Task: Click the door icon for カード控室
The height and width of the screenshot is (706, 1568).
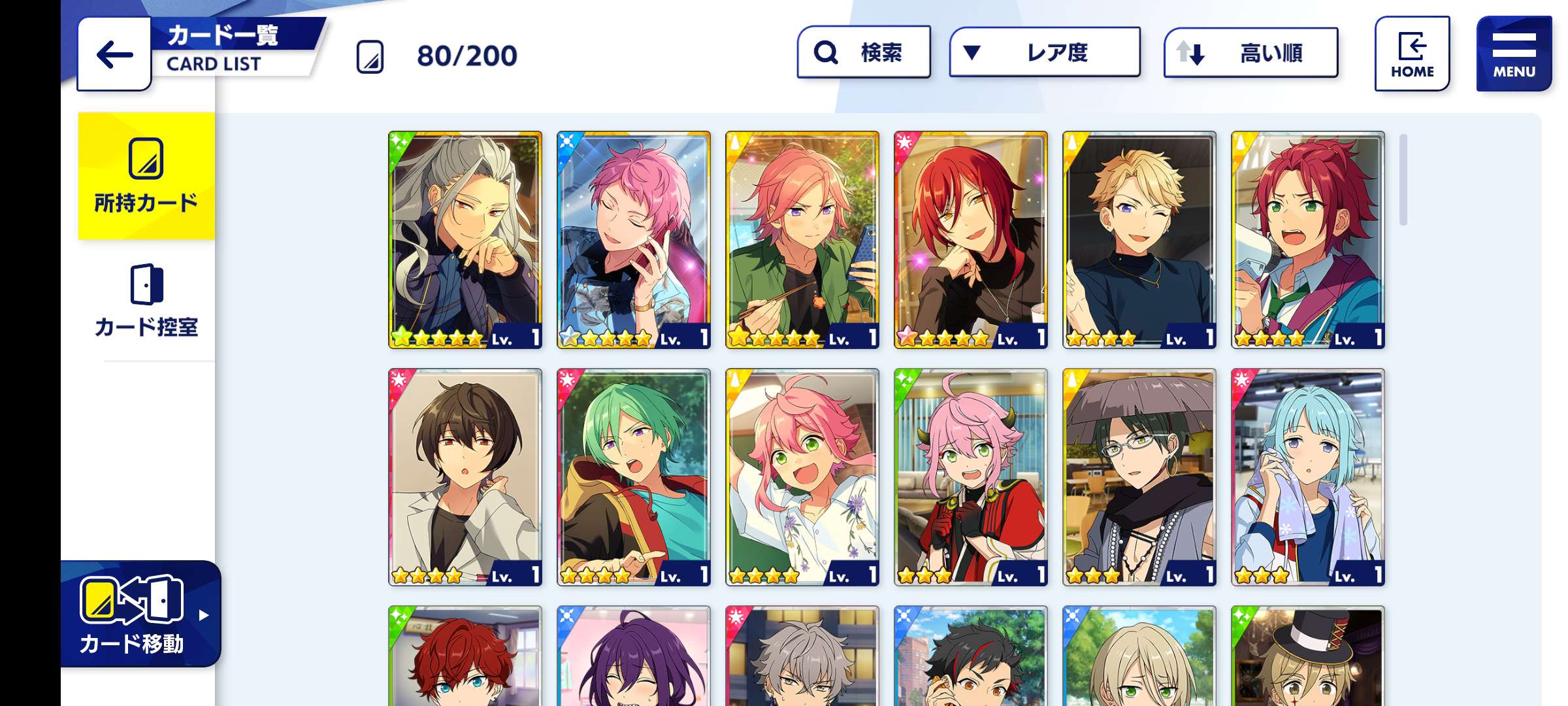Action: coord(146,284)
